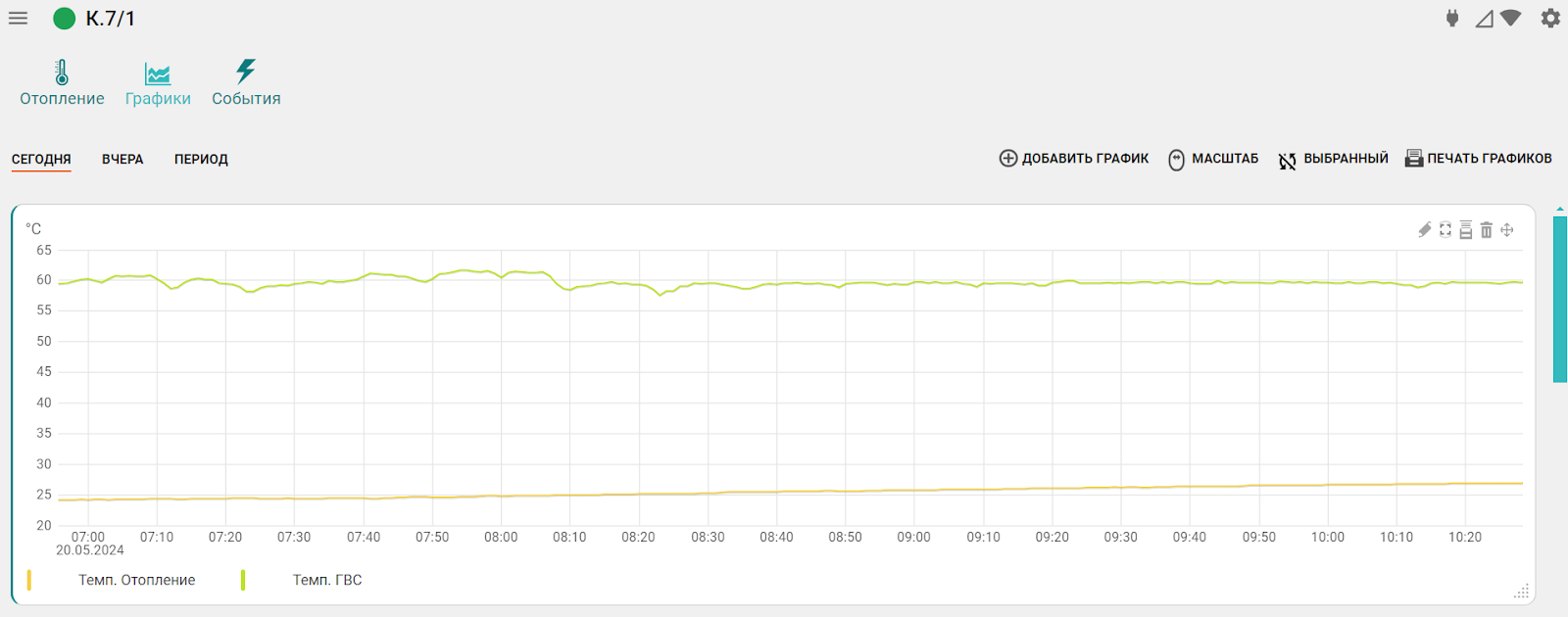
Task: Click the green K.7/1 status indicator
Action: point(65,19)
